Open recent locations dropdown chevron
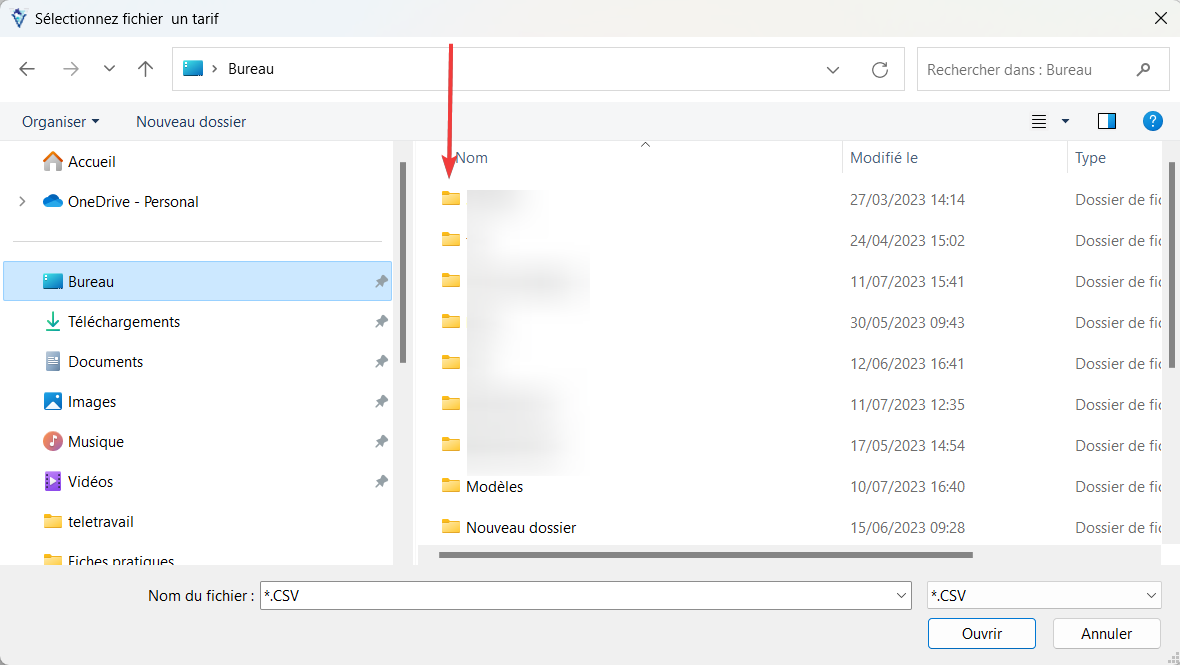Screen dimensions: 1180x665 coord(109,69)
